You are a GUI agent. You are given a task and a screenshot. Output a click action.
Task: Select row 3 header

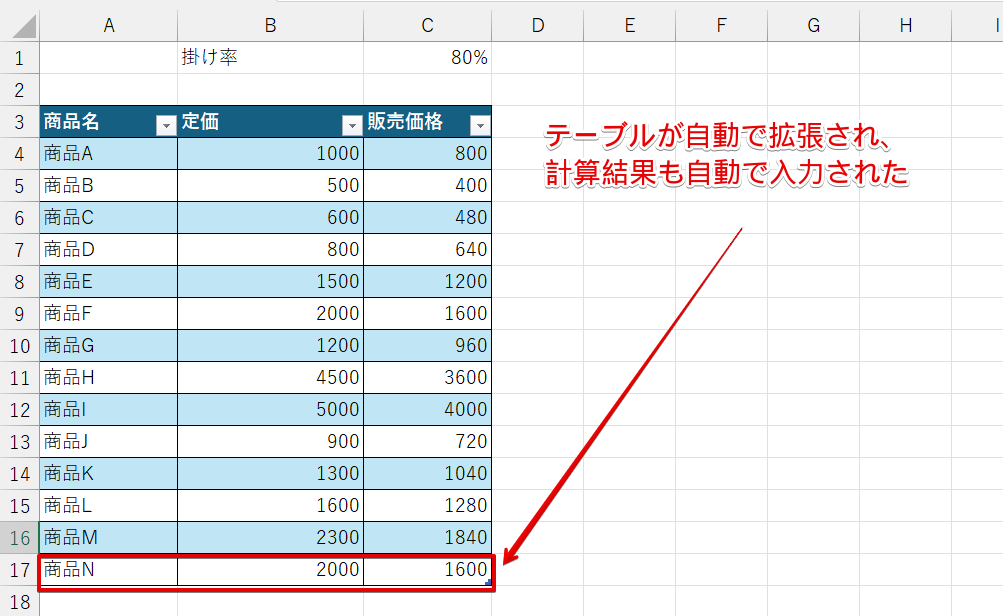click(x=19, y=122)
